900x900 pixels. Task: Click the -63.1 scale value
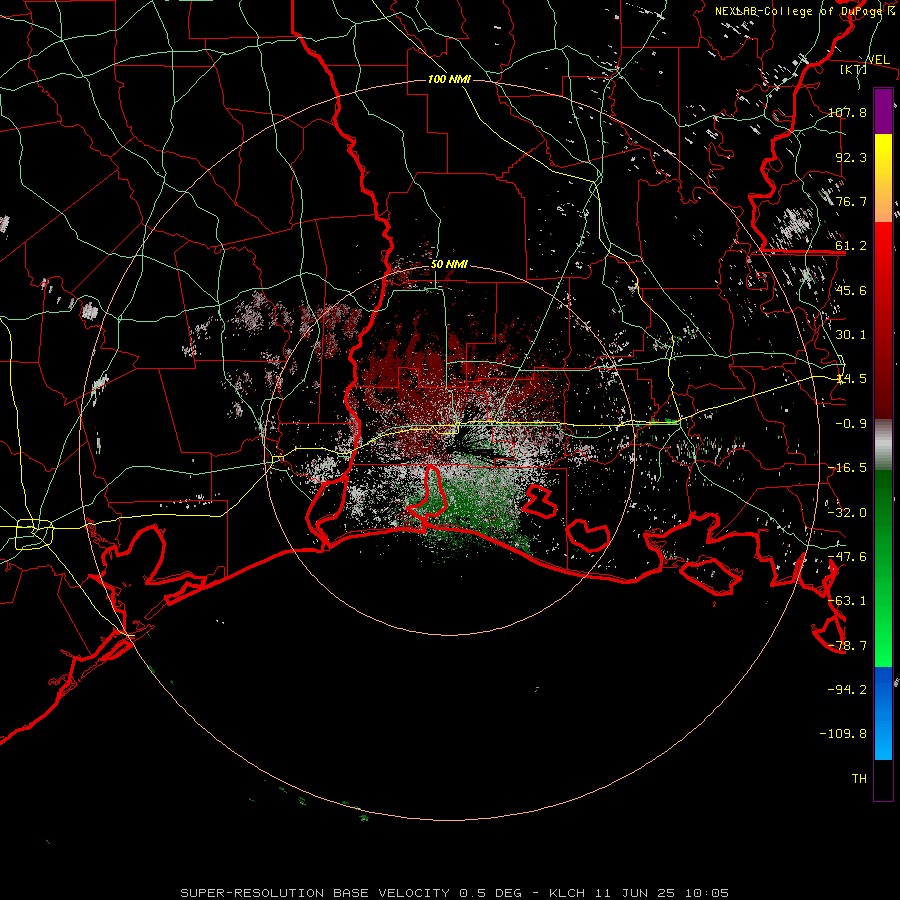(x=847, y=601)
